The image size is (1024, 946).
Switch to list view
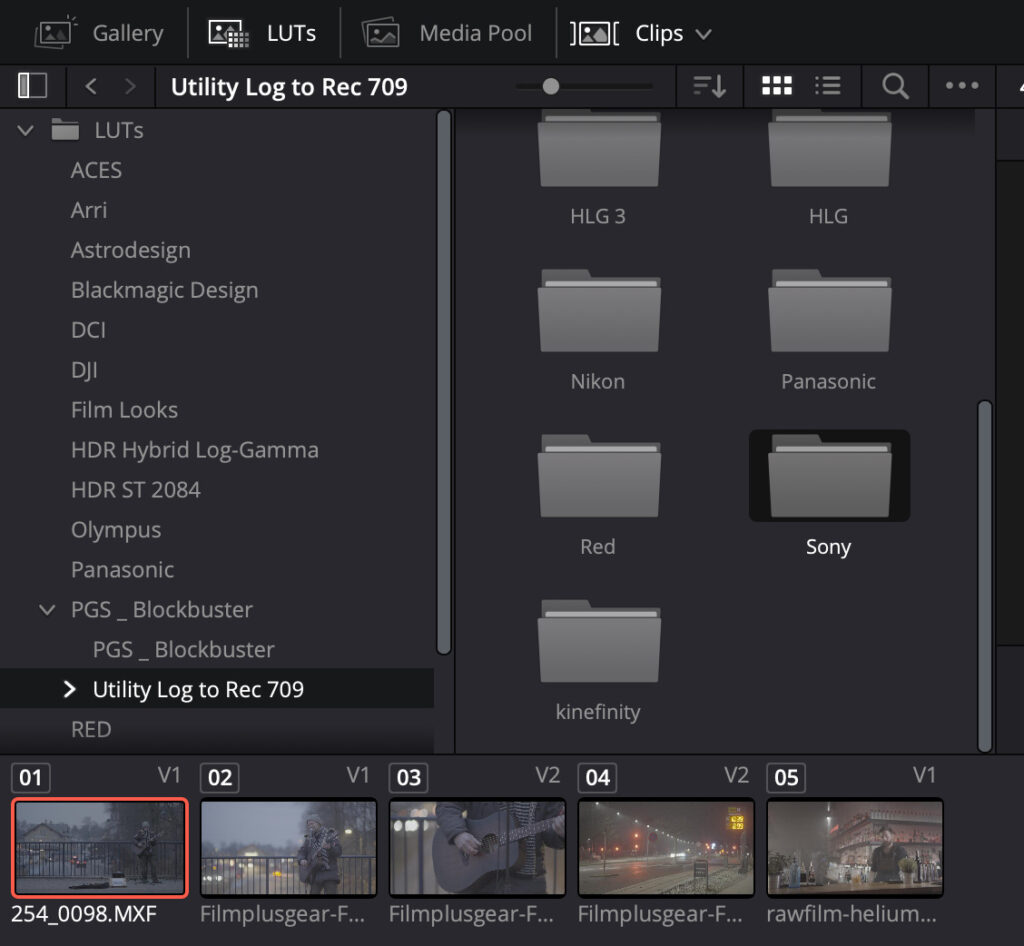coord(827,87)
